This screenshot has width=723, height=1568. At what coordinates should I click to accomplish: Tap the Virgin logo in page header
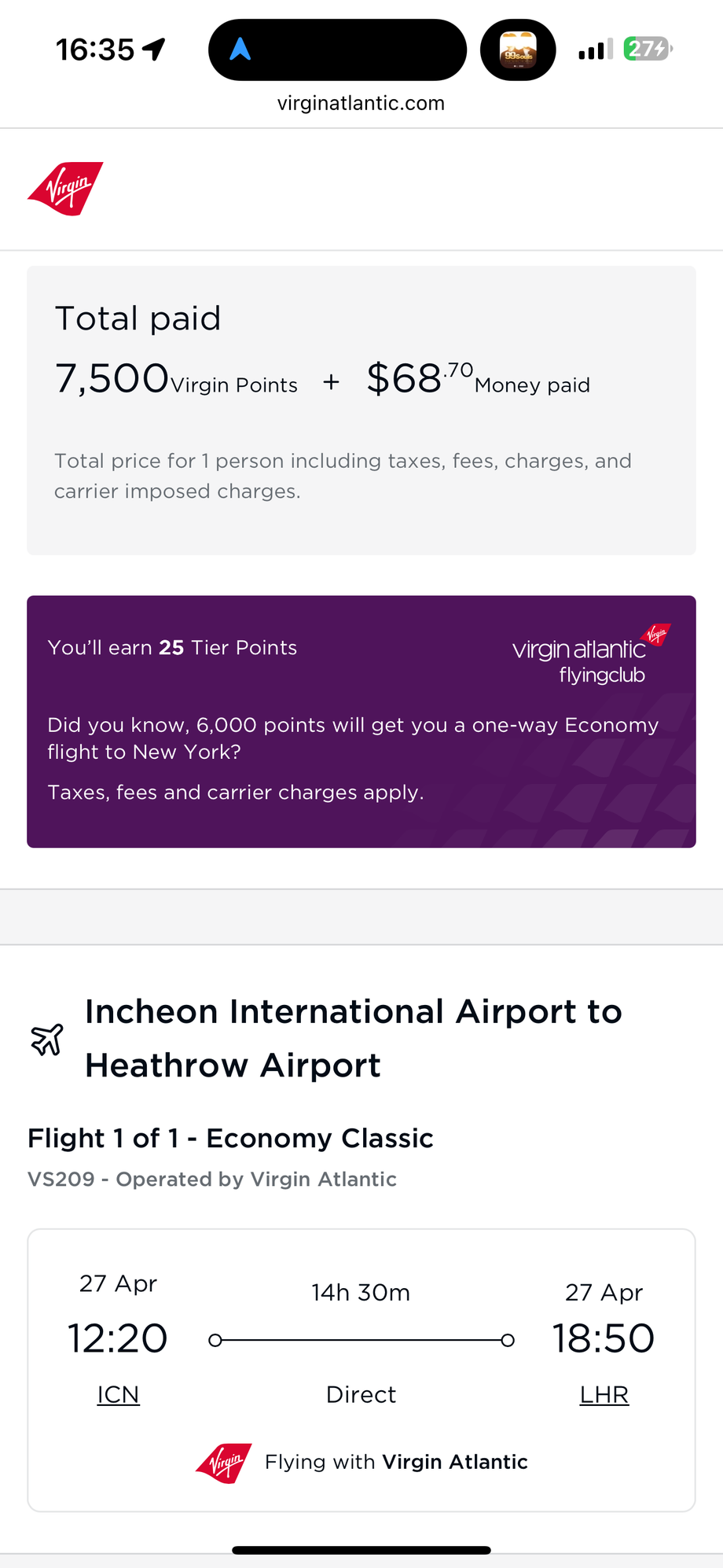(x=65, y=189)
